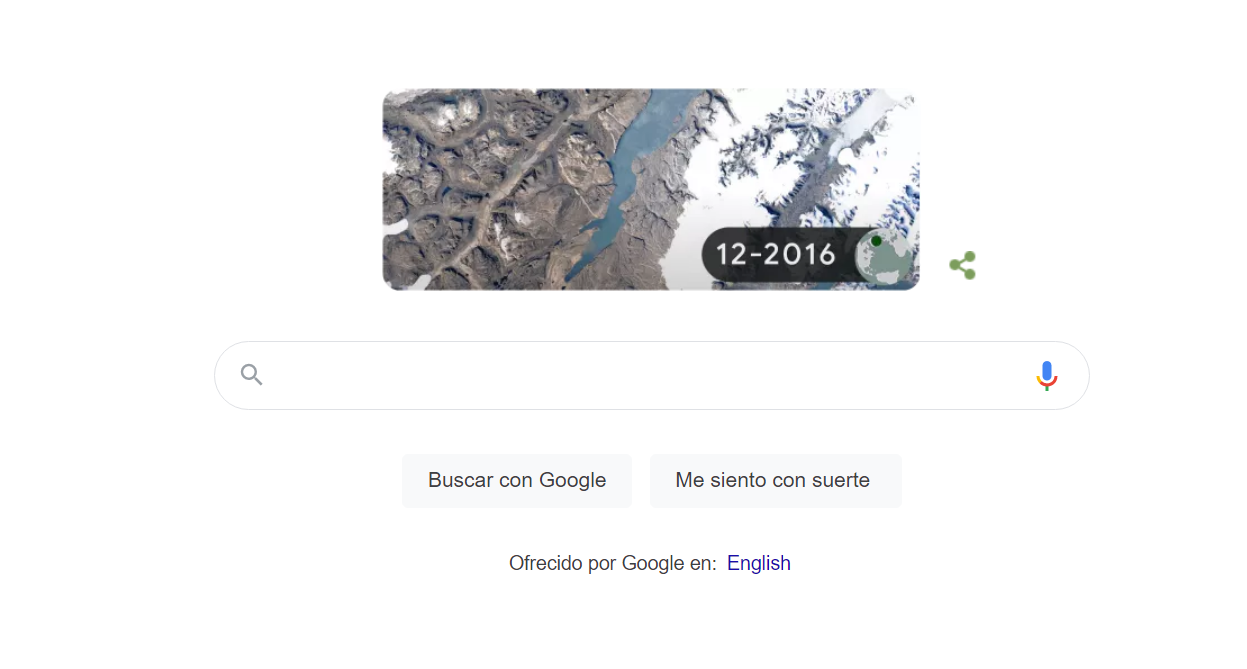Viewport: 1247px width, 669px height.
Task: Click the globe icon on the doodle
Action: pos(885,255)
